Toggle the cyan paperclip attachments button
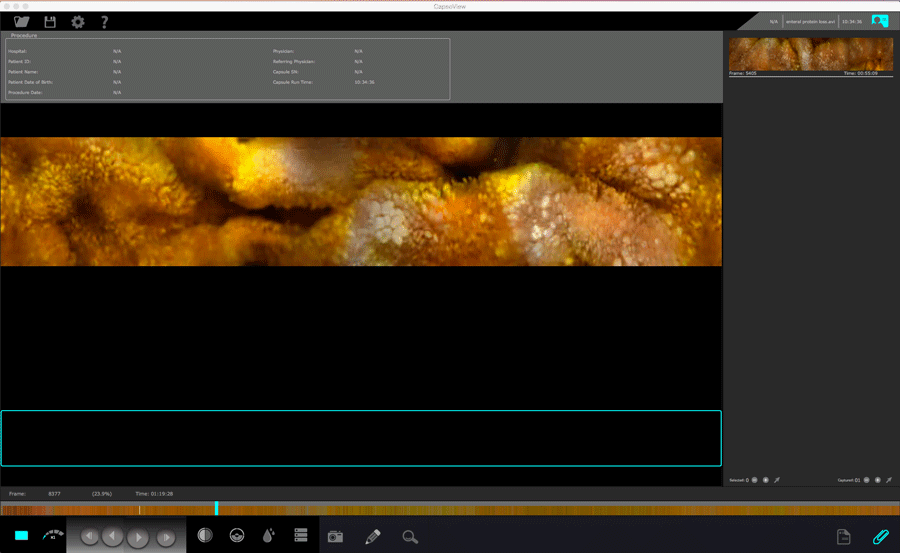This screenshot has height=553, width=900. [x=880, y=537]
